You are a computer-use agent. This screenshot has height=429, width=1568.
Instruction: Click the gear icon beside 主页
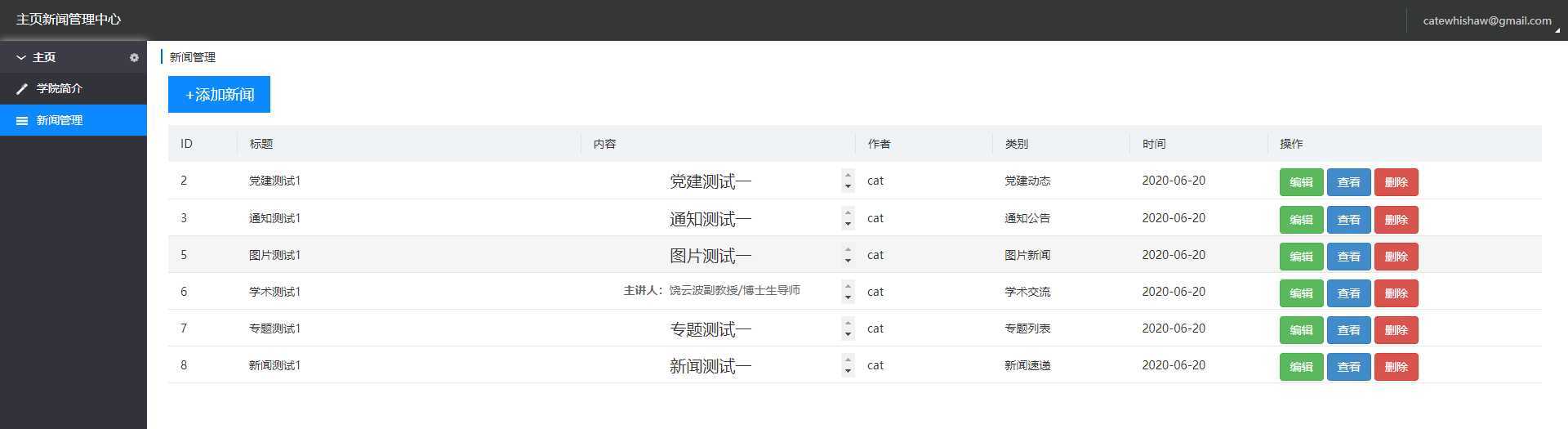click(x=134, y=58)
